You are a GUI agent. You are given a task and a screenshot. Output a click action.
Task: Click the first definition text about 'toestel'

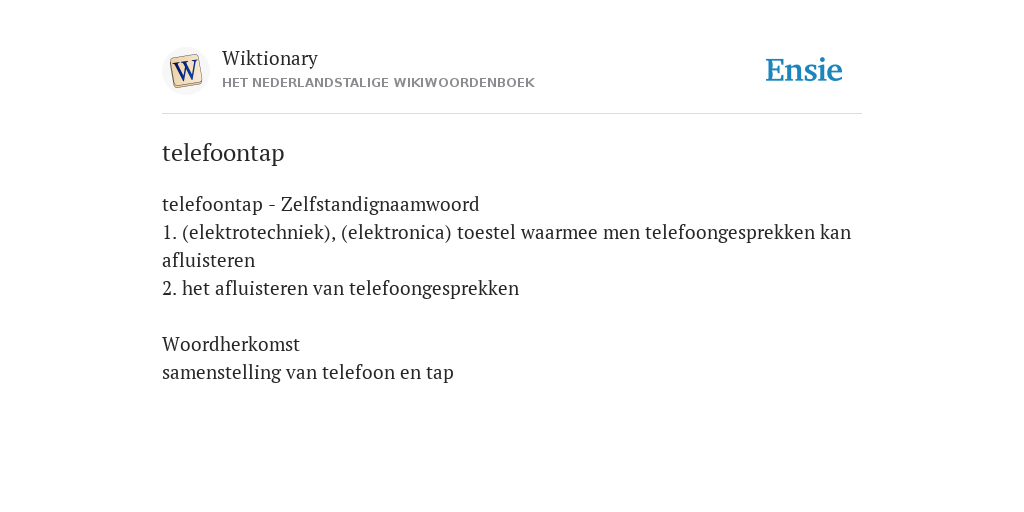(506, 246)
